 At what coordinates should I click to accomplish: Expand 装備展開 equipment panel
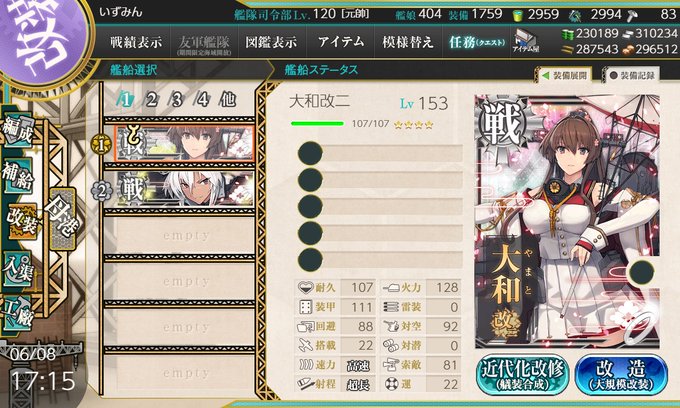point(565,75)
